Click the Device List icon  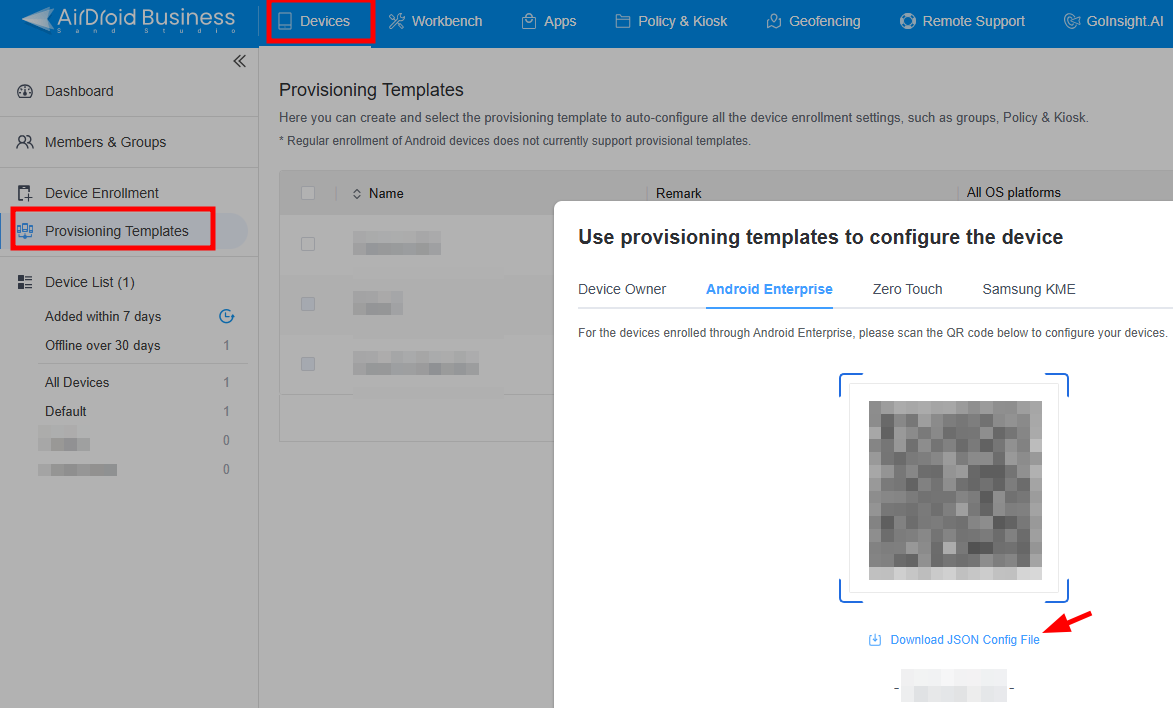pos(25,282)
